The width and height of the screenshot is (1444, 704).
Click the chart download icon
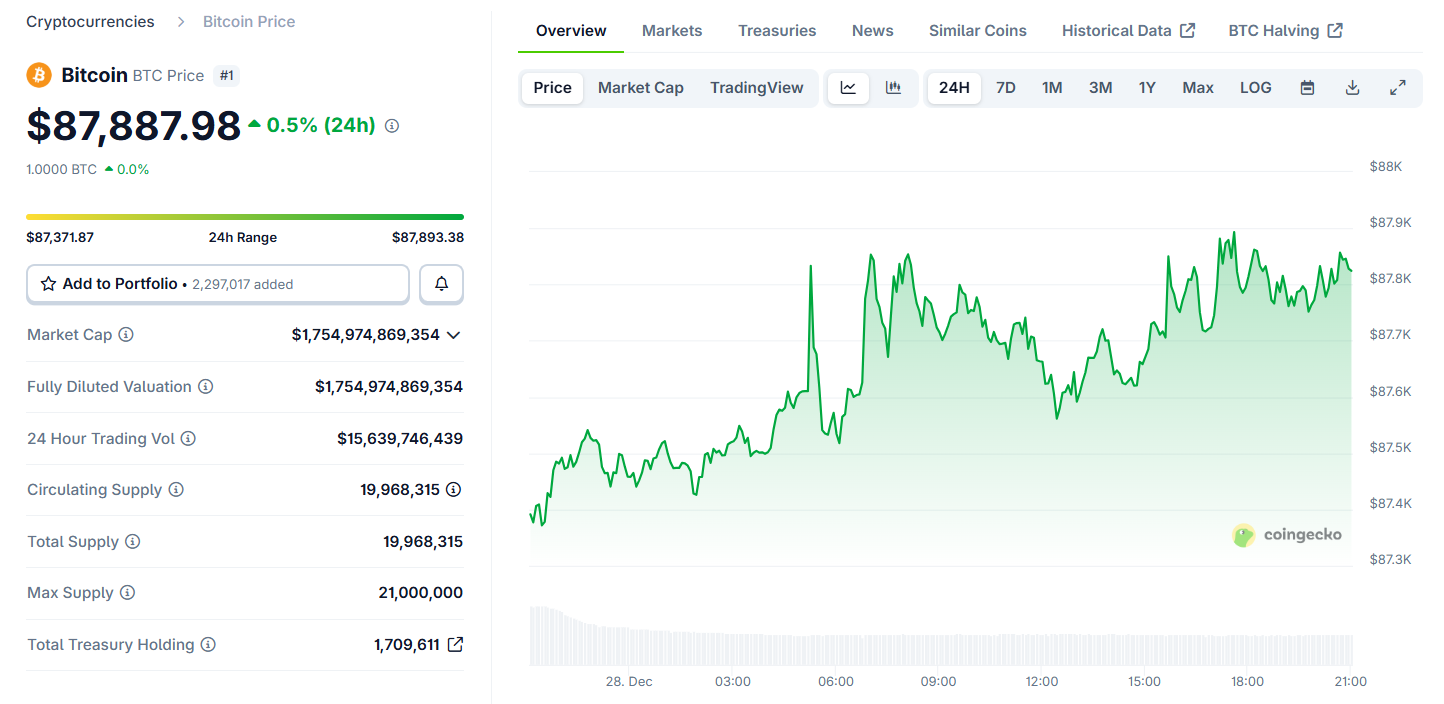coord(1352,88)
